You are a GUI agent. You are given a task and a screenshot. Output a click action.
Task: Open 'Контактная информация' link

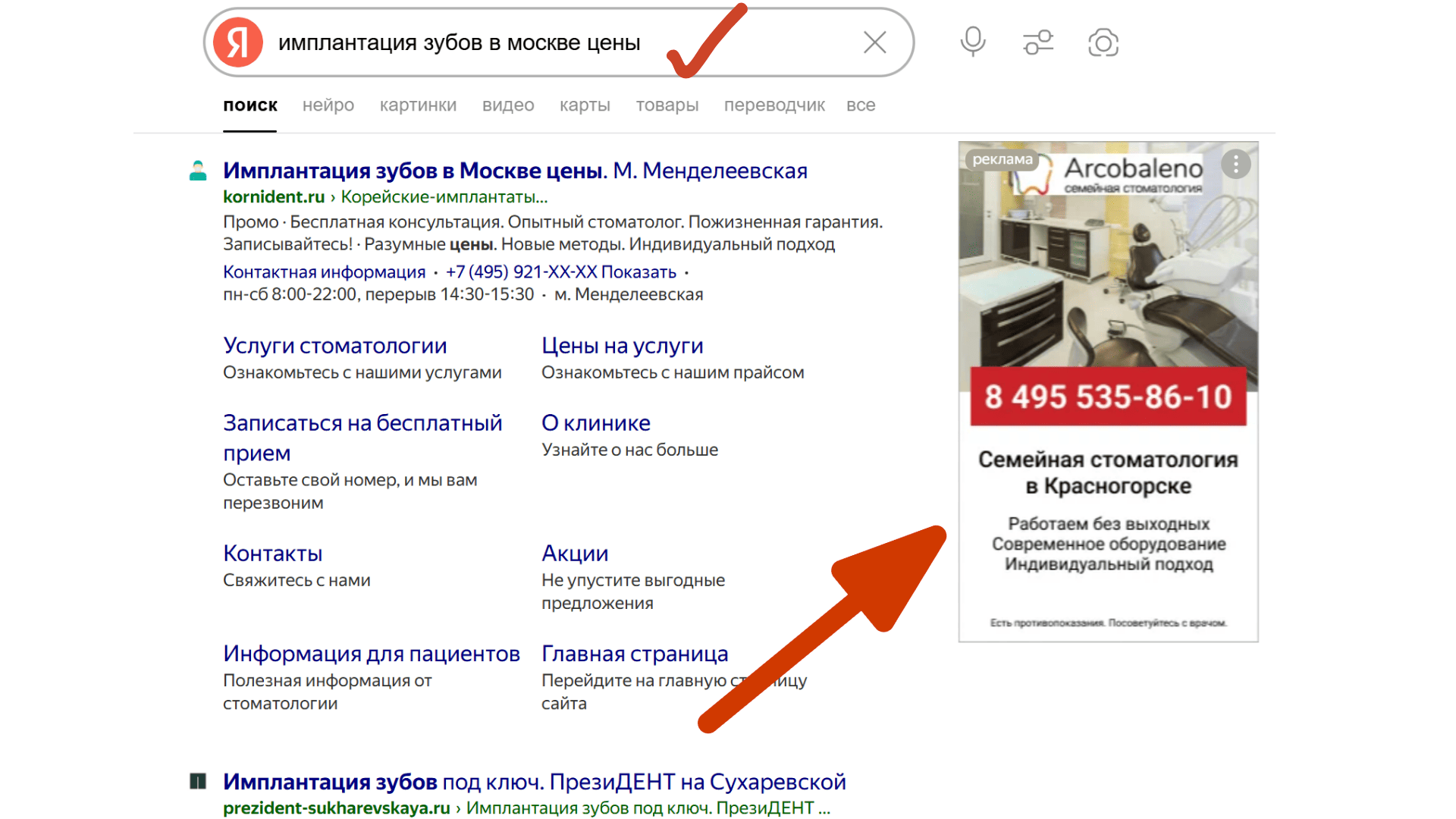324,271
